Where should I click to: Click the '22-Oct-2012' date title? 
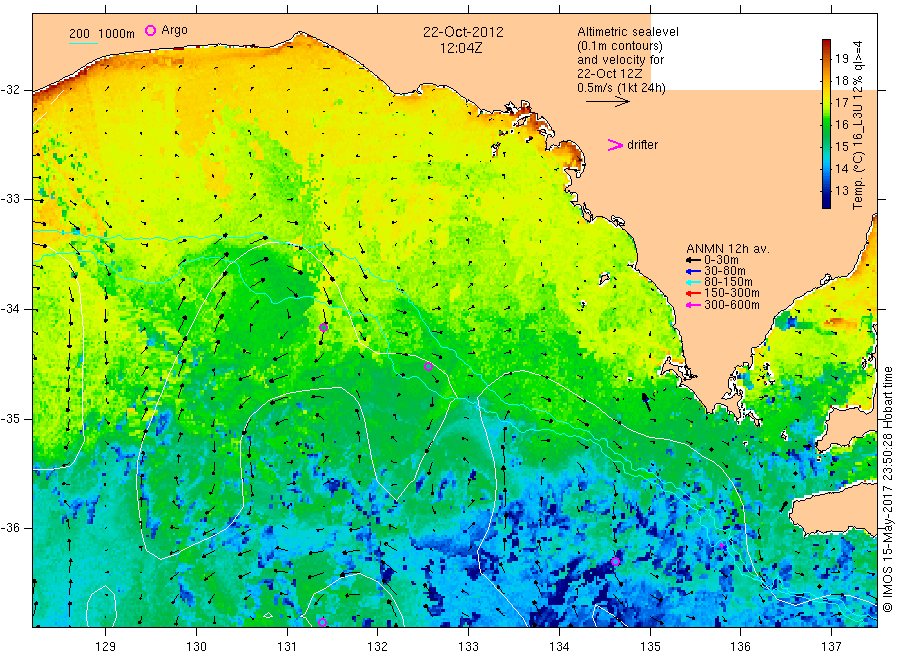[x=463, y=32]
